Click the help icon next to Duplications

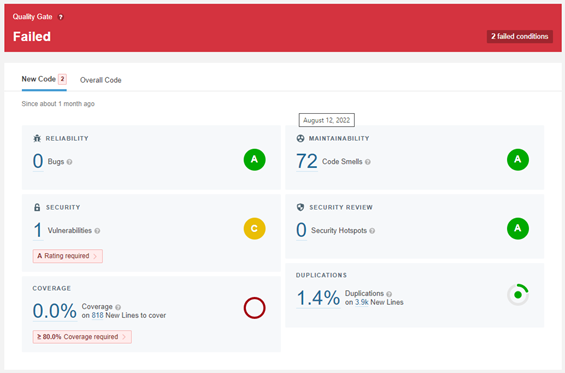389,294
